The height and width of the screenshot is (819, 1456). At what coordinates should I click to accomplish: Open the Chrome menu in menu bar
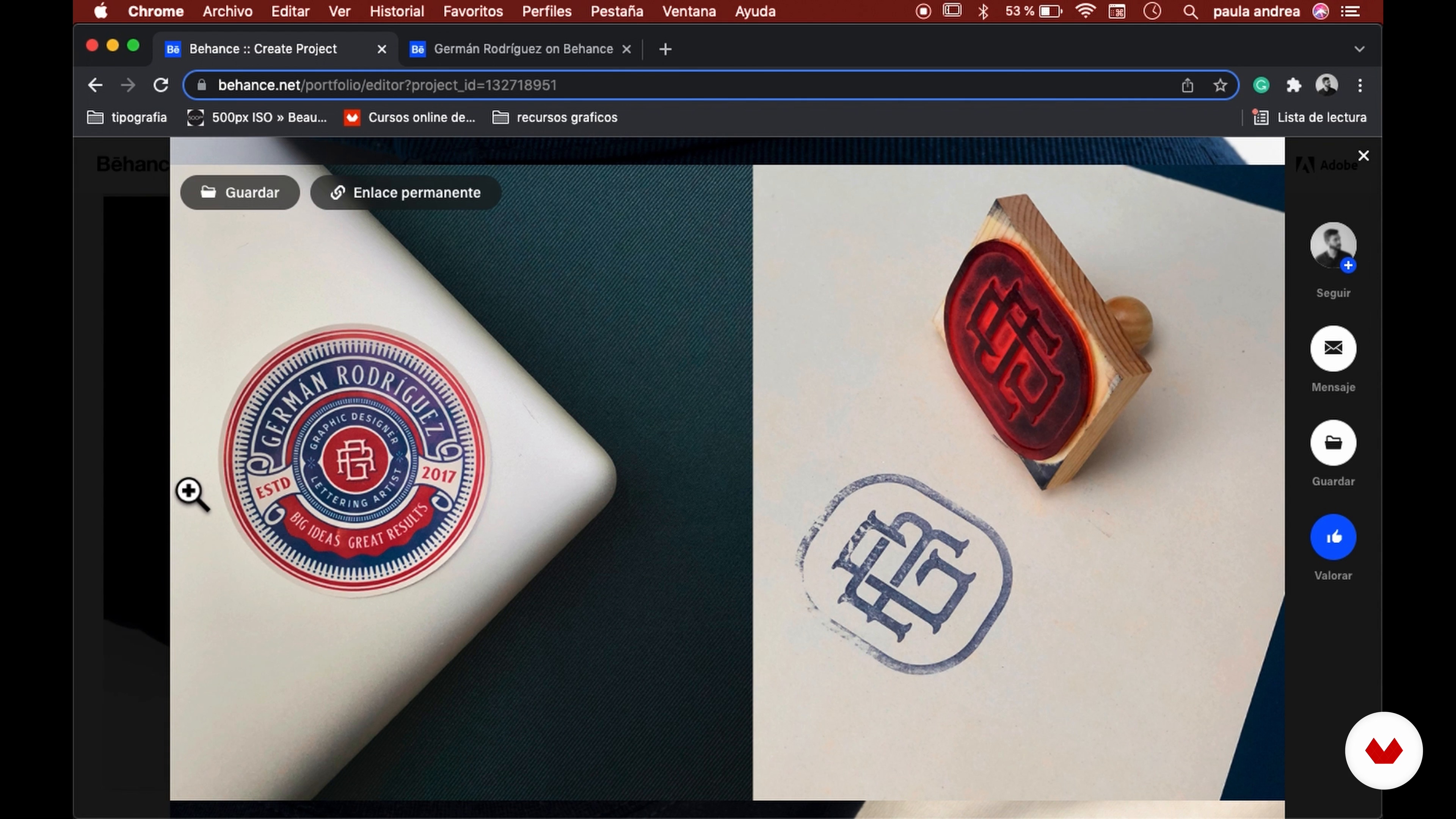pyautogui.click(x=155, y=11)
